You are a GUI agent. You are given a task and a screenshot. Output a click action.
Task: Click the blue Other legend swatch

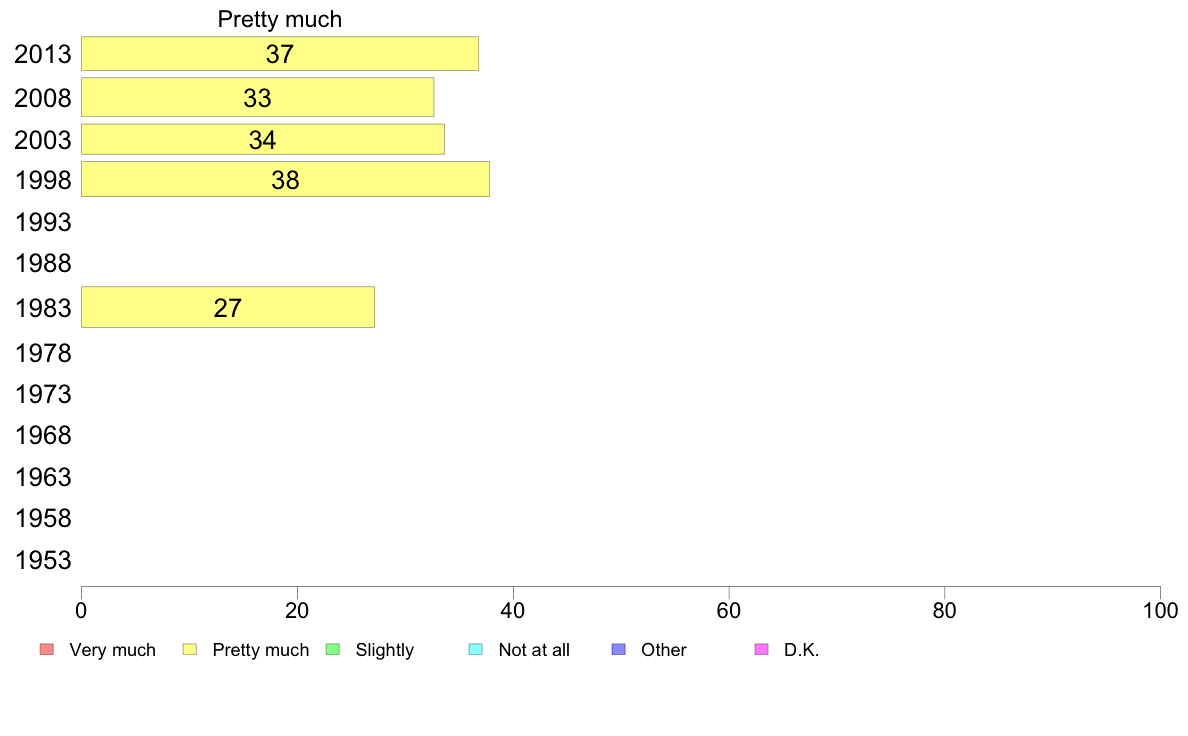[619, 650]
